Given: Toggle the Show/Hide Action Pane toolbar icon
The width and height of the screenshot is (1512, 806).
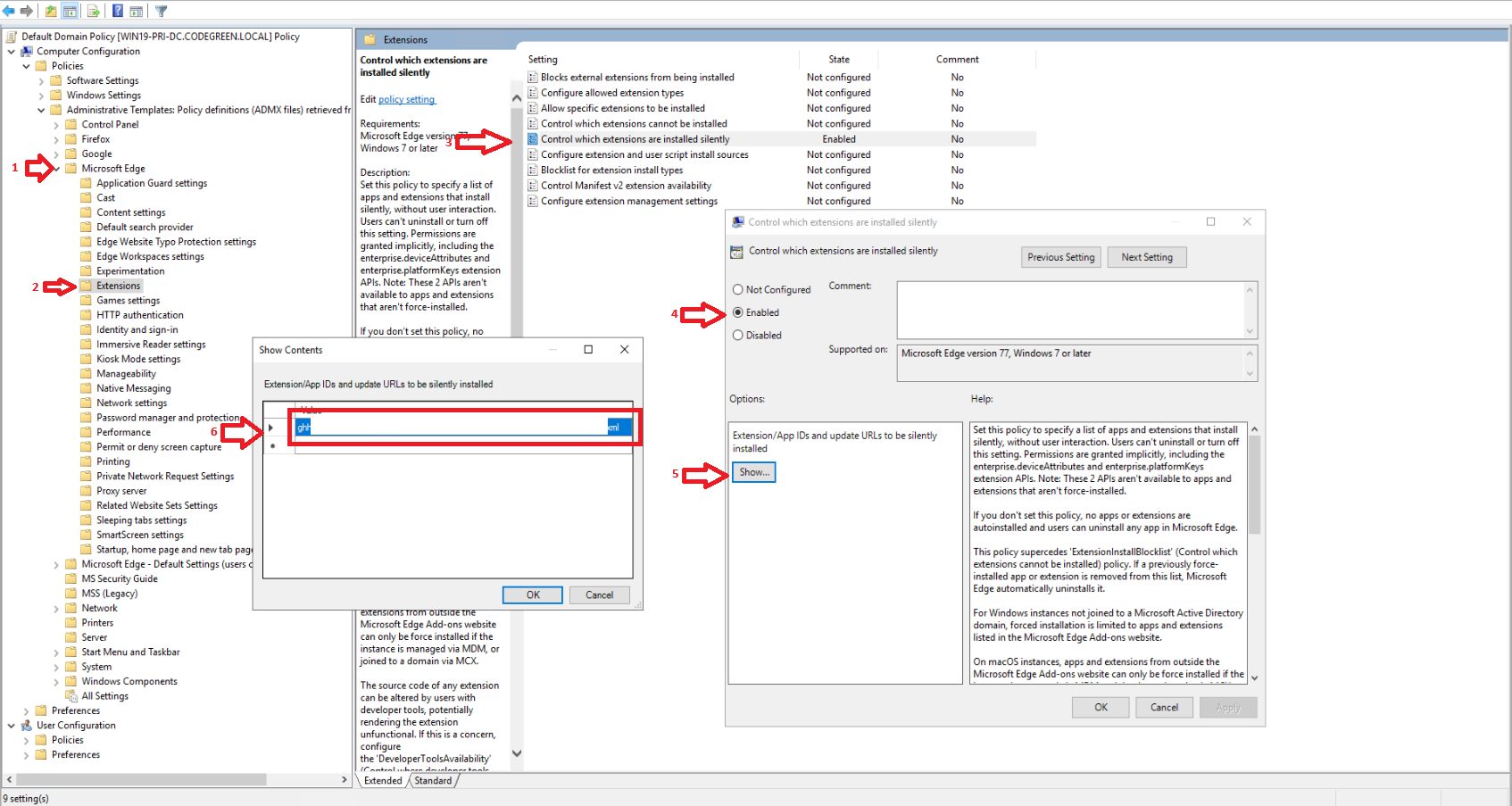Looking at the screenshot, I should (137, 11).
